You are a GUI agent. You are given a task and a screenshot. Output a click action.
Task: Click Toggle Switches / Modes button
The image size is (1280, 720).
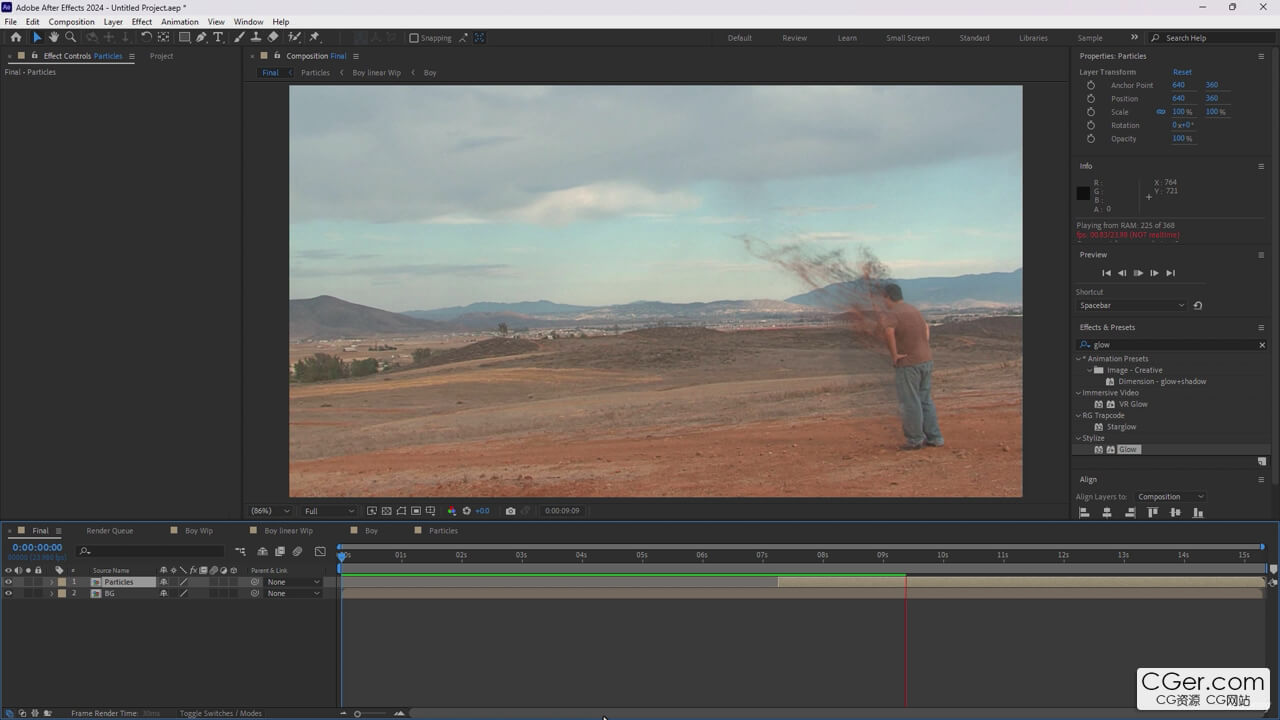pos(220,713)
